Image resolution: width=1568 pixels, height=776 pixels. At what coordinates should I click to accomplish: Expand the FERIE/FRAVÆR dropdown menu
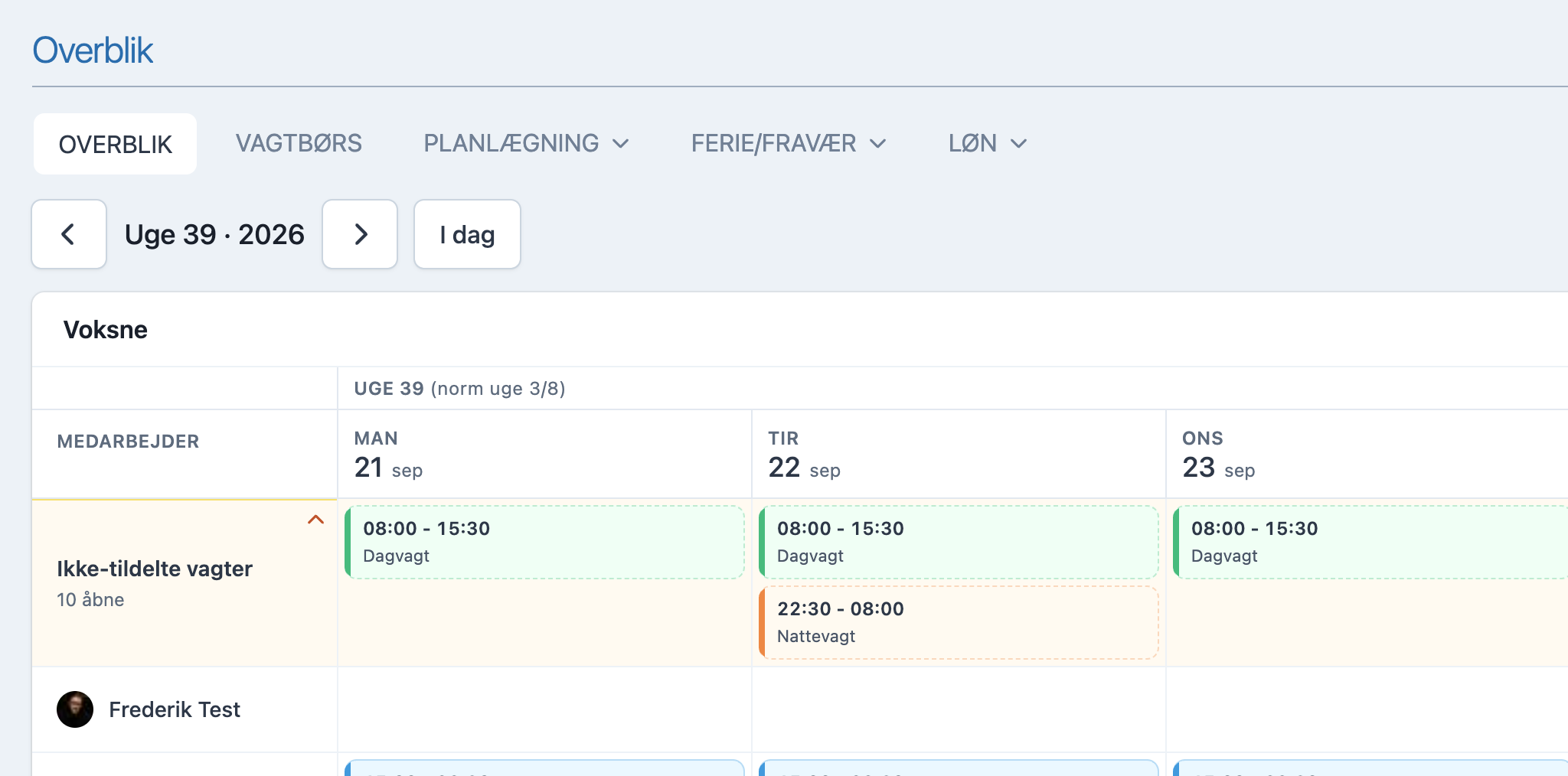pyautogui.click(x=789, y=143)
